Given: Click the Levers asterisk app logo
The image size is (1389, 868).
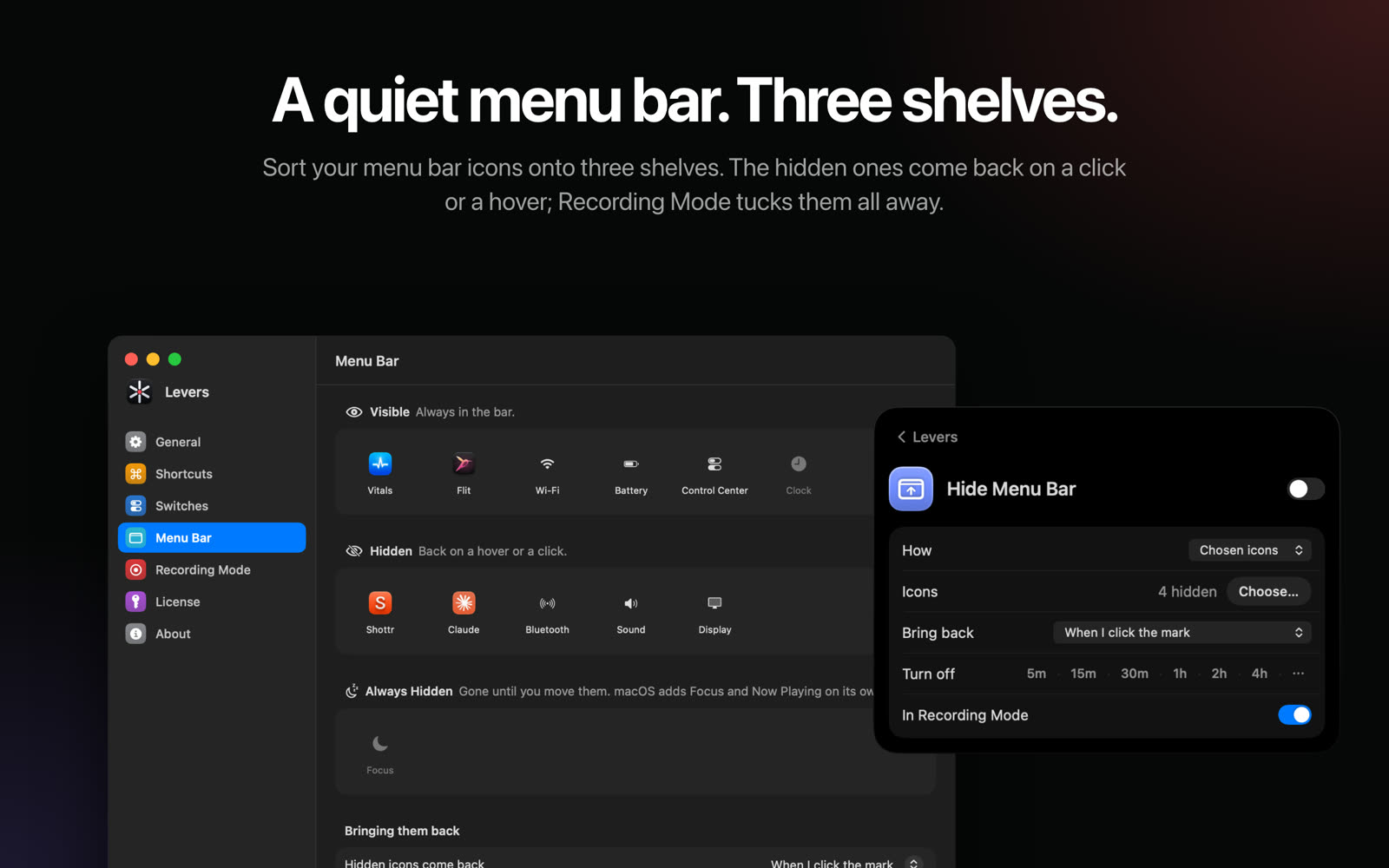Looking at the screenshot, I should click(139, 392).
